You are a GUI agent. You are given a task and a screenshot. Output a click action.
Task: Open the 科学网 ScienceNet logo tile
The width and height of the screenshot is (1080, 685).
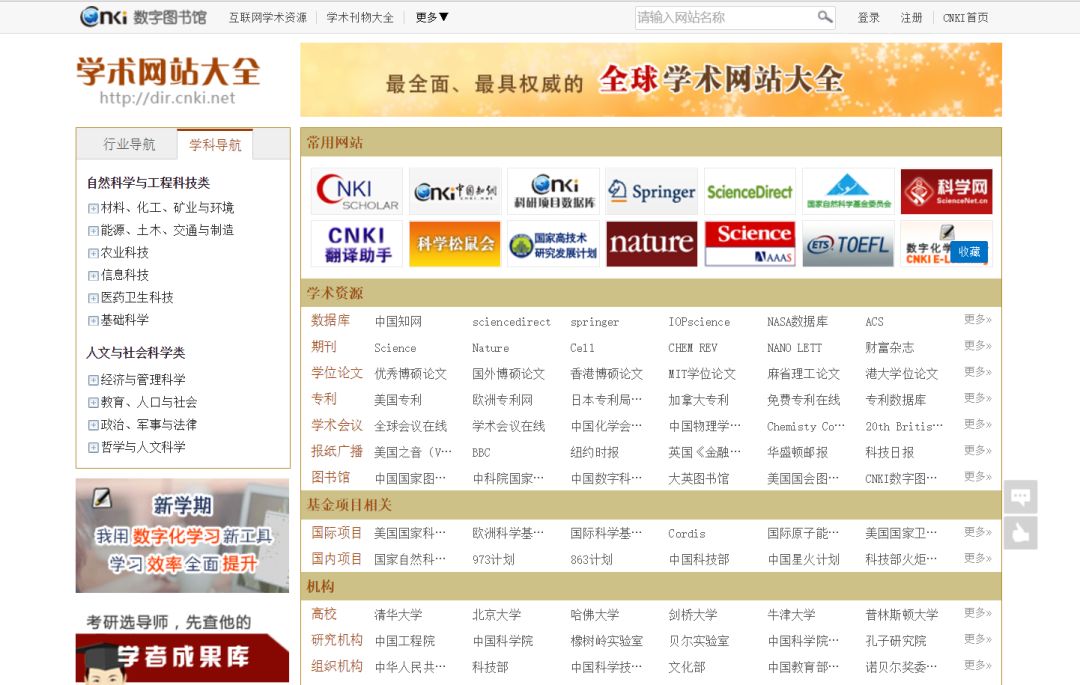click(x=946, y=191)
